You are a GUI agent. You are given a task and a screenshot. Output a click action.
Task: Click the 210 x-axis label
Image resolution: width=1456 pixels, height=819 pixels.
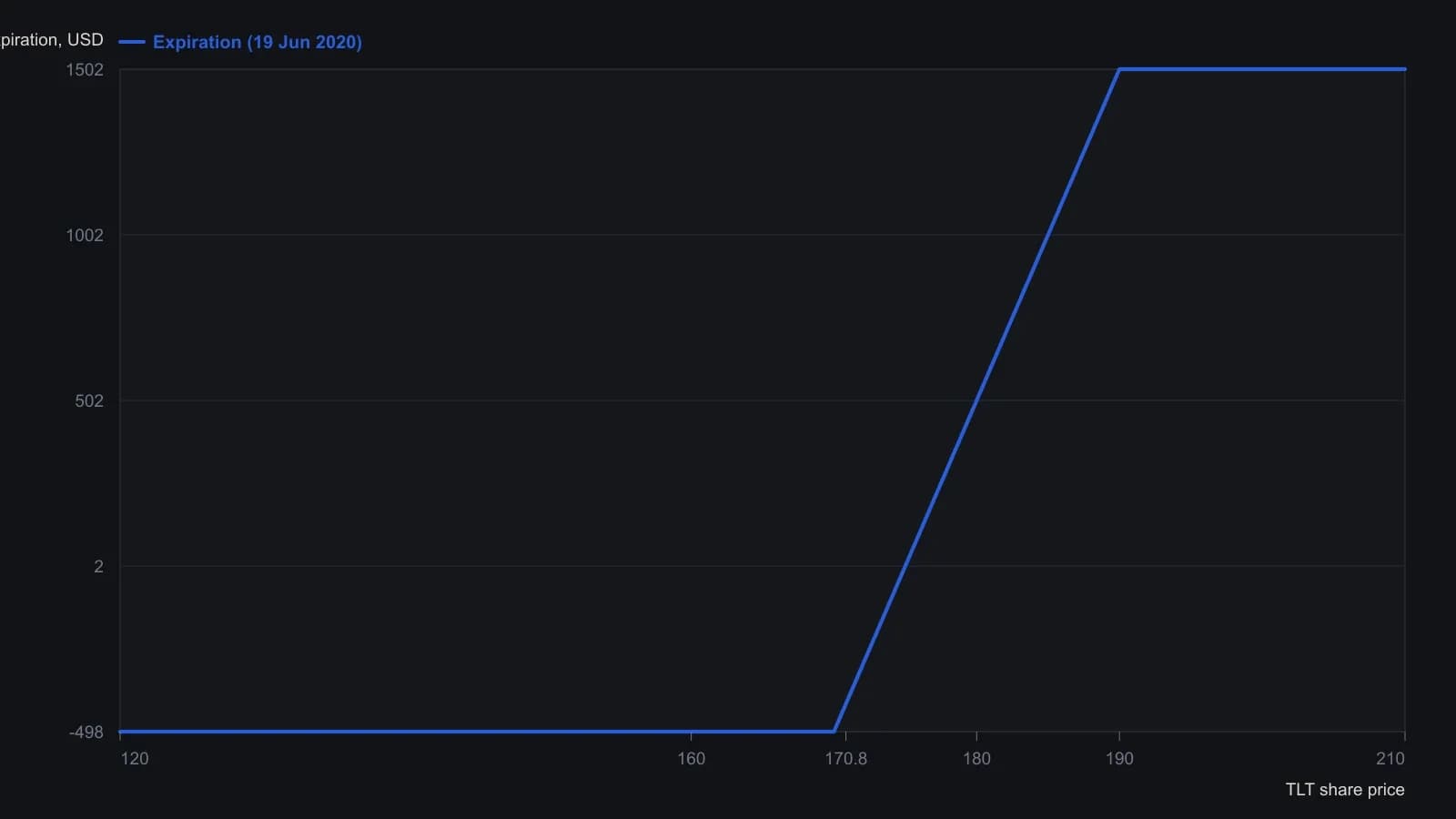point(1390,759)
